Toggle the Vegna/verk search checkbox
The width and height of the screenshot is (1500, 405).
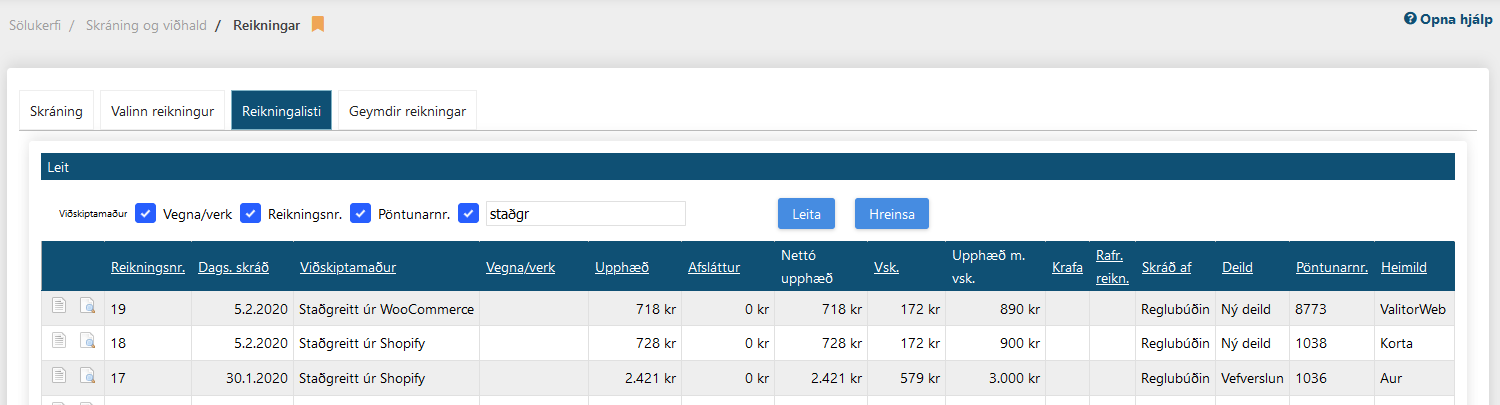click(251, 213)
